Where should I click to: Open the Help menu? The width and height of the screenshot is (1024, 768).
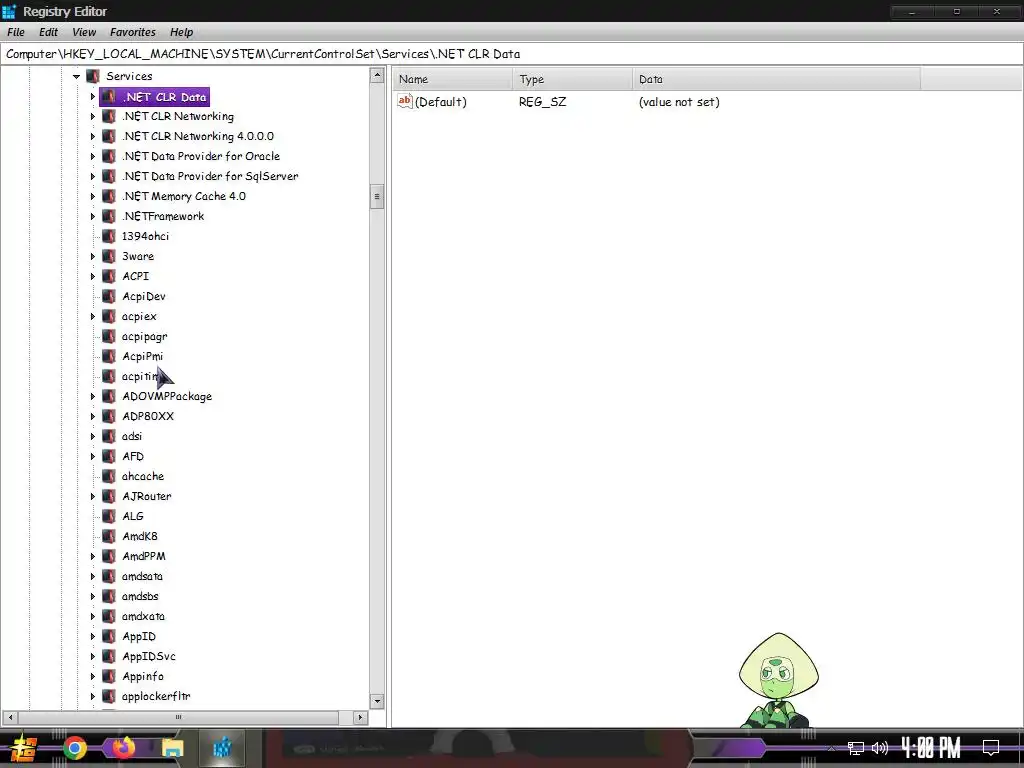(x=182, y=32)
